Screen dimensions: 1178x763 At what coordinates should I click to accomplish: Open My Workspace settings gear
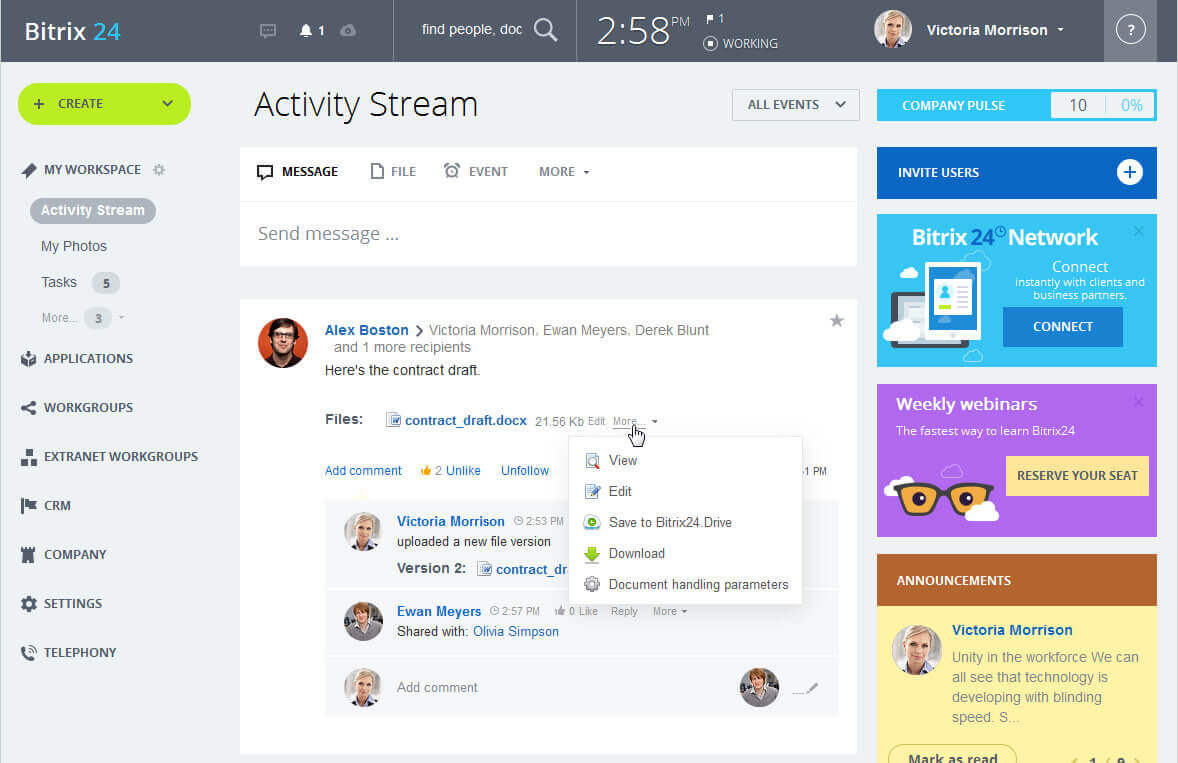(x=159, y=170)
